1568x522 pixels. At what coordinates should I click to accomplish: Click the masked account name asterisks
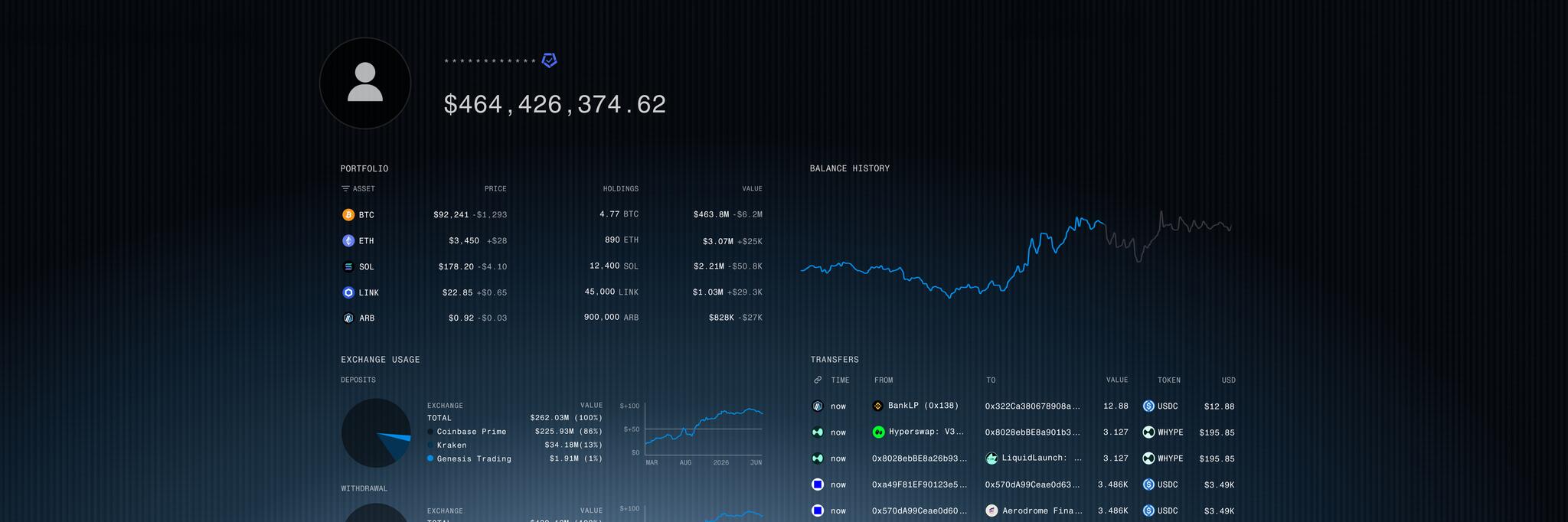click(x=490, y=61)
